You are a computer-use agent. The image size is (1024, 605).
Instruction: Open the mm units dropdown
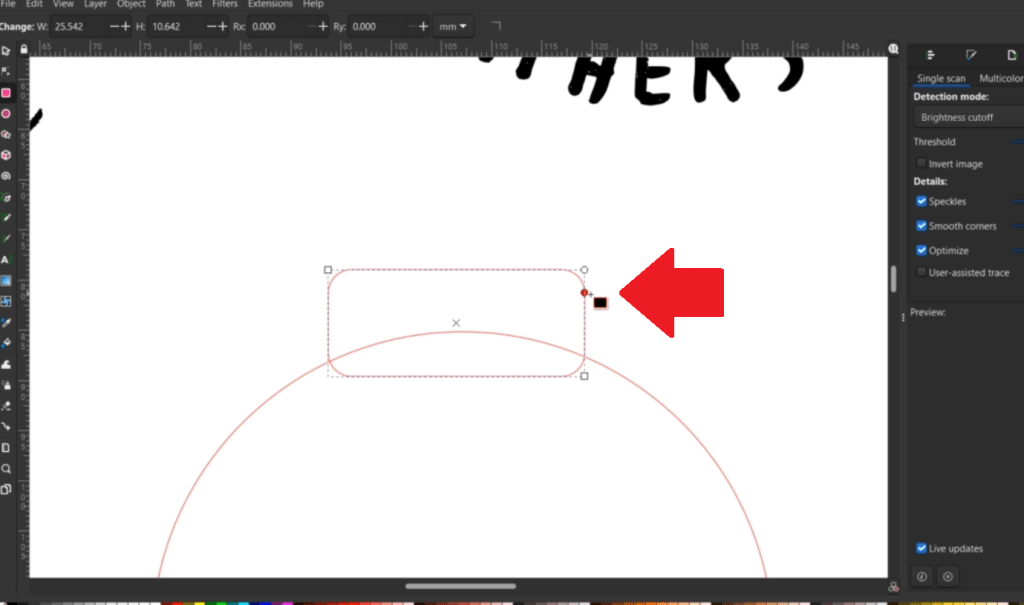click(455, 26)
